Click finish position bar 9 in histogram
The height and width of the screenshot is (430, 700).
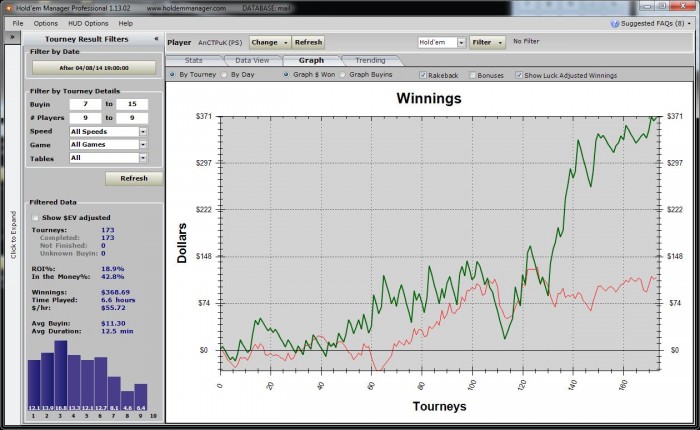[x=141, y=397]
